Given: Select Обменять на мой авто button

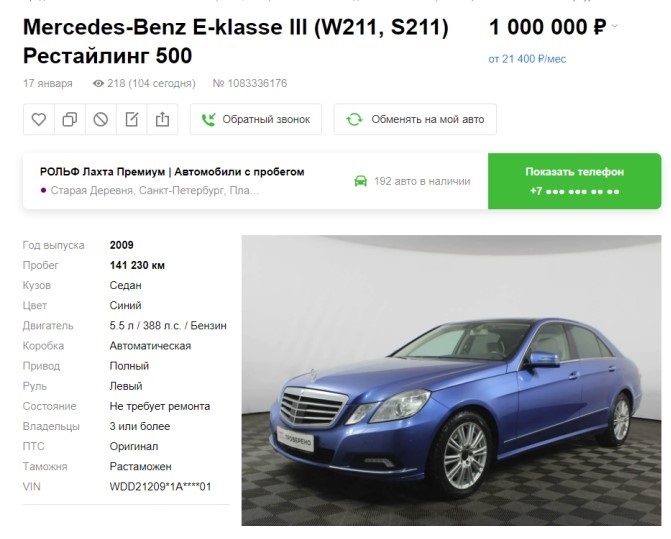Looking at the screenshot, I should [415, 119].
